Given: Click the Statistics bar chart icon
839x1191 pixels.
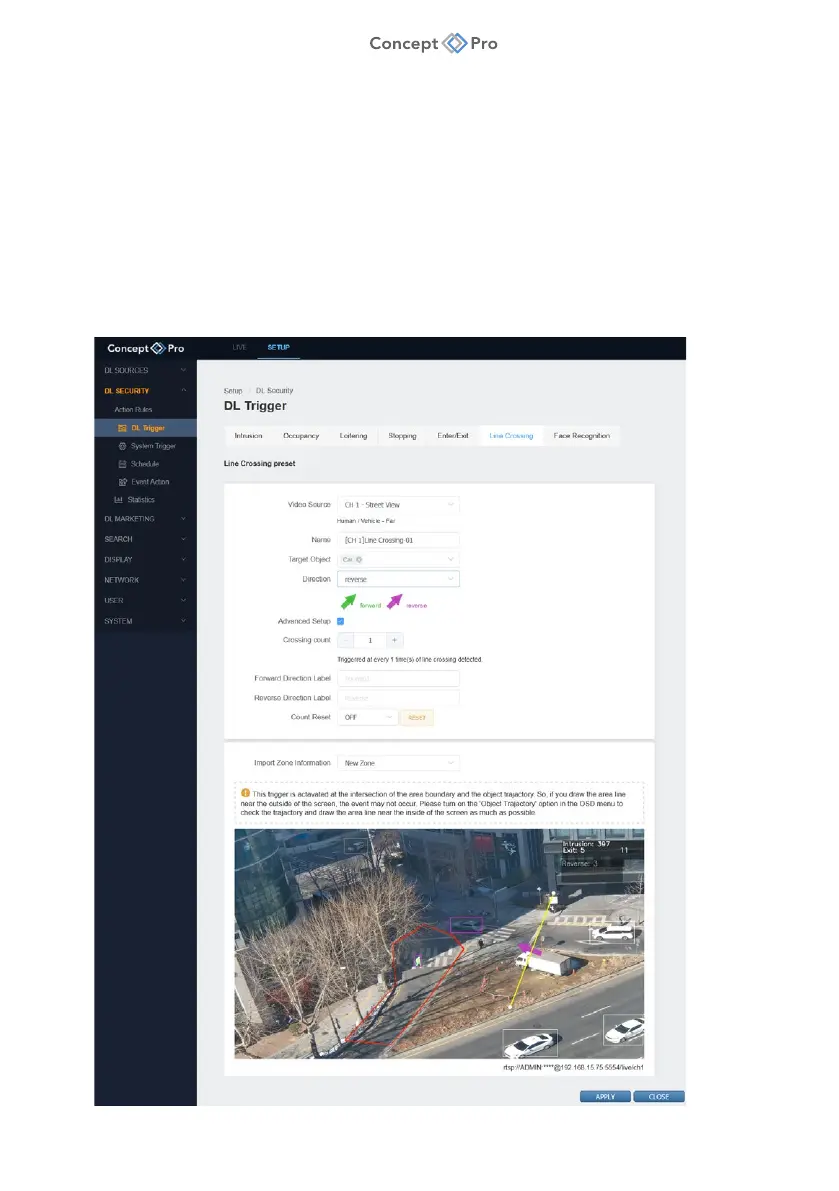Looking at the screenshot, I should [118, 500].
